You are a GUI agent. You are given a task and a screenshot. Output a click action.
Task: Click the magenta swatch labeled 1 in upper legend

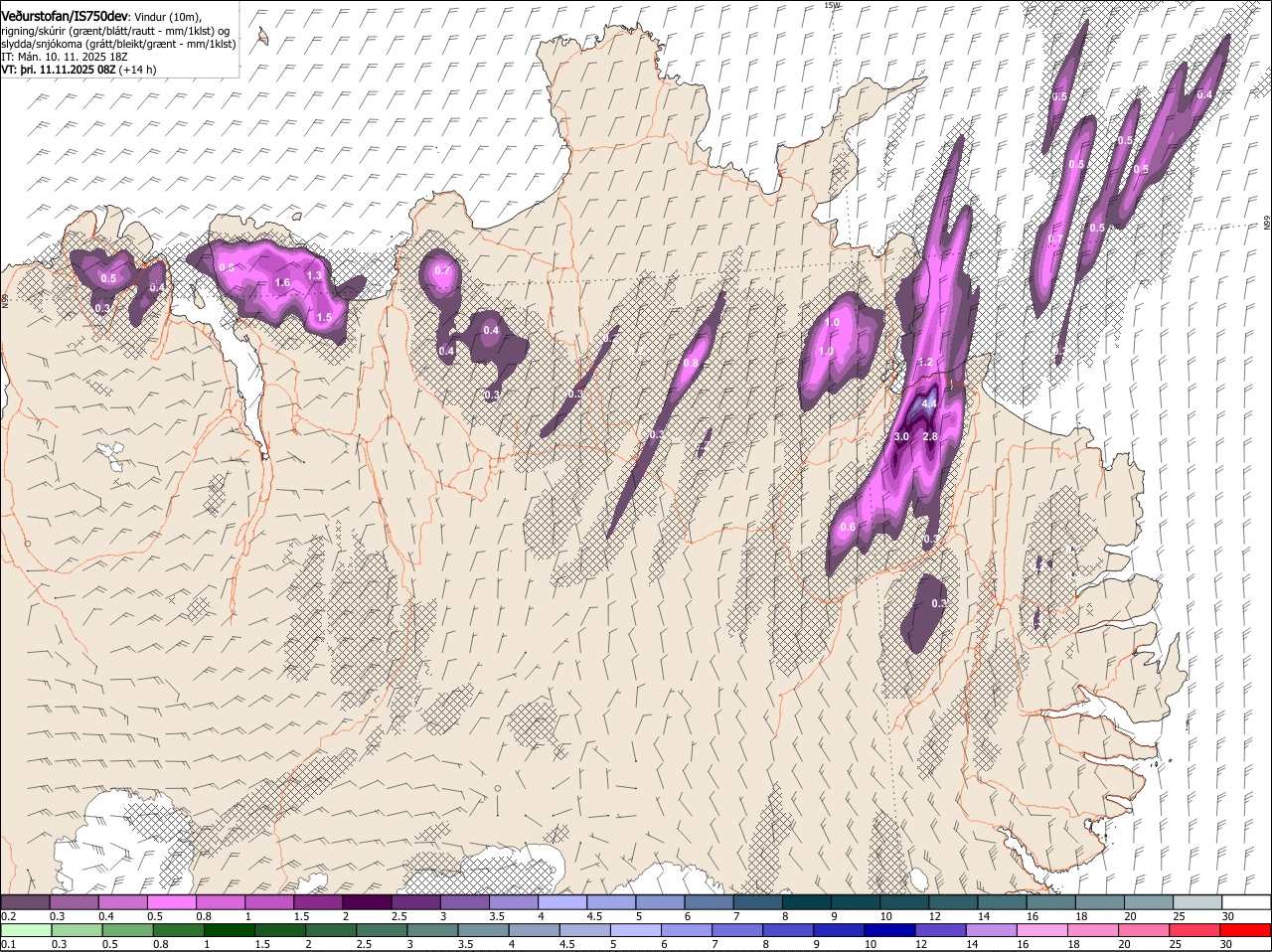[269, 902]
